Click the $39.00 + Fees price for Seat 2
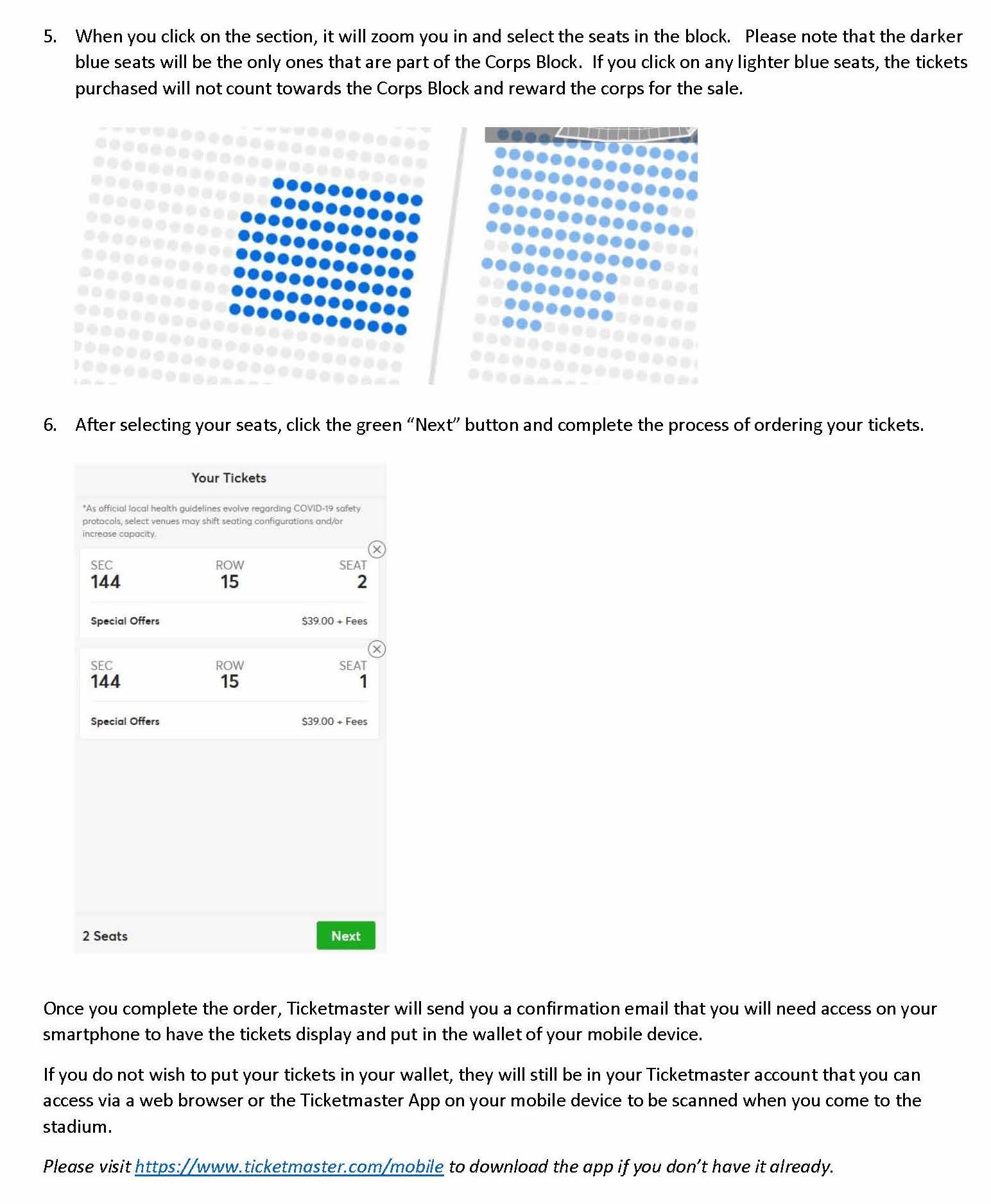Screen dimensions: 991x1204 click(334, 621)
